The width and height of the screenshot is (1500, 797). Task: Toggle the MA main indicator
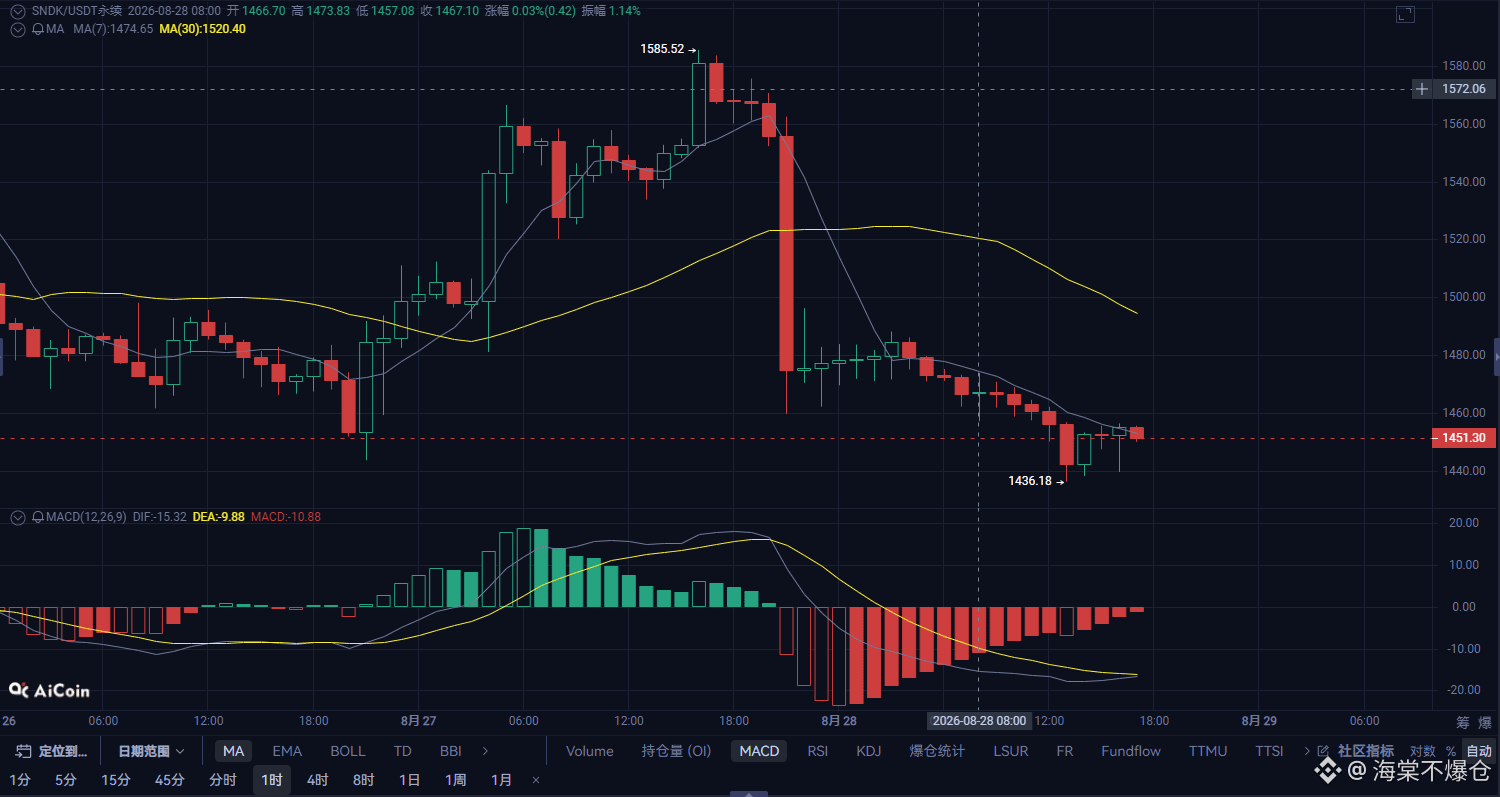[233, 751]
